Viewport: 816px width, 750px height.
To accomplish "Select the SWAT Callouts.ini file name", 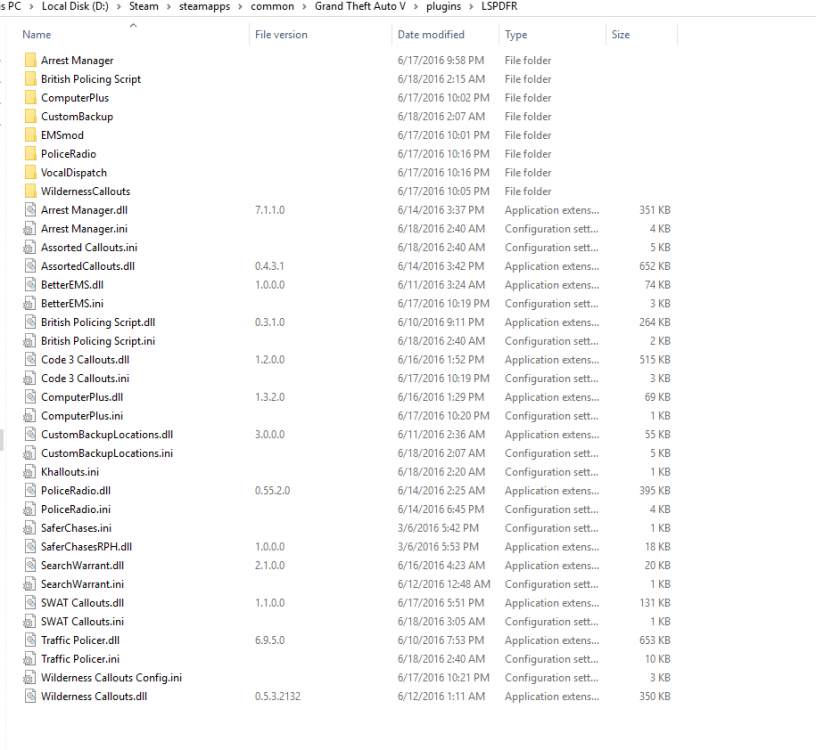I will tap(82, 621).
